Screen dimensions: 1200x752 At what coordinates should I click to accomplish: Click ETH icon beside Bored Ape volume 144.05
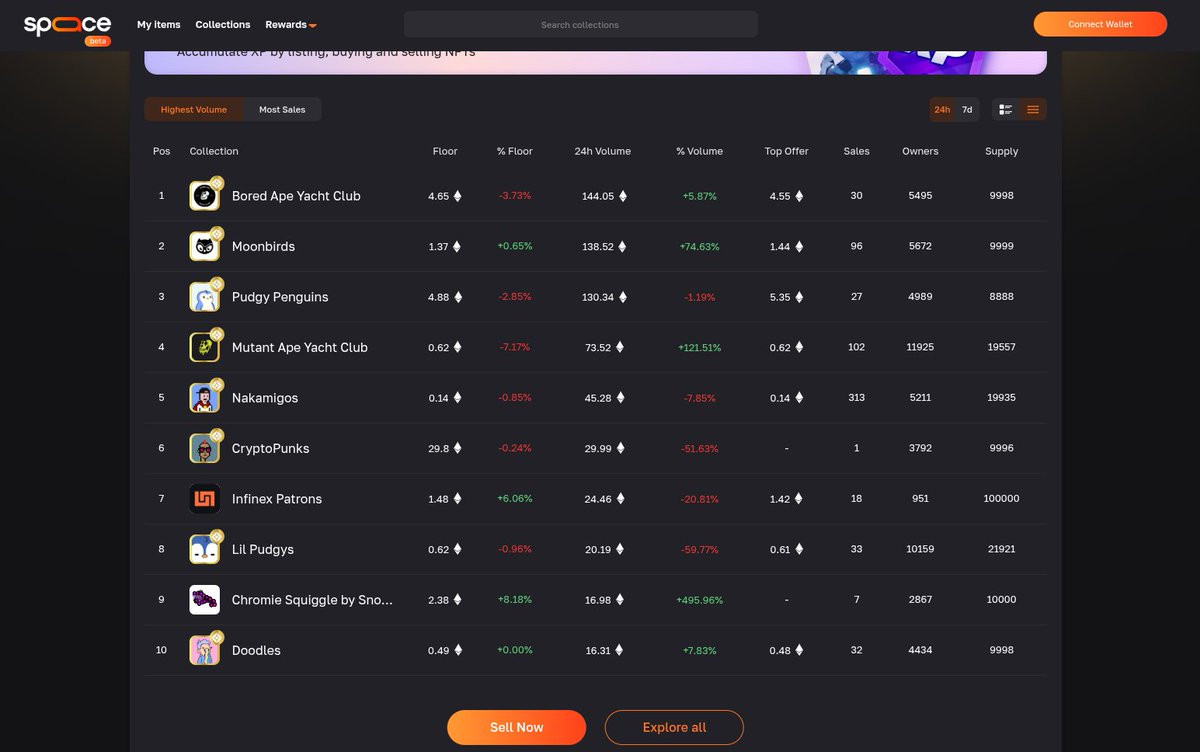622,196
